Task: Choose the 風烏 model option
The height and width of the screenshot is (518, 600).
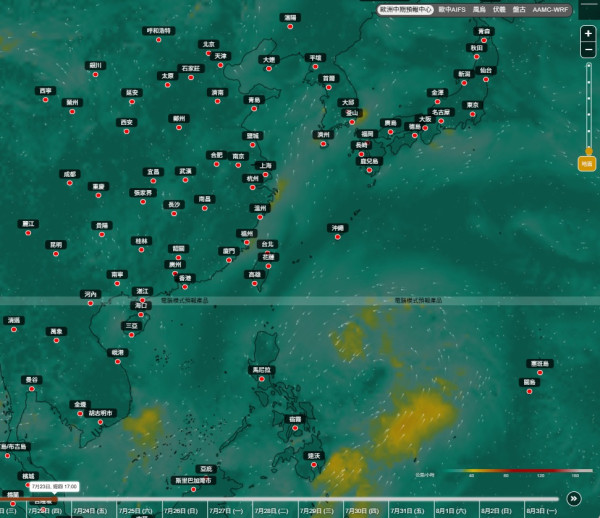Action: pyautogui.click(x=479, y=10)
